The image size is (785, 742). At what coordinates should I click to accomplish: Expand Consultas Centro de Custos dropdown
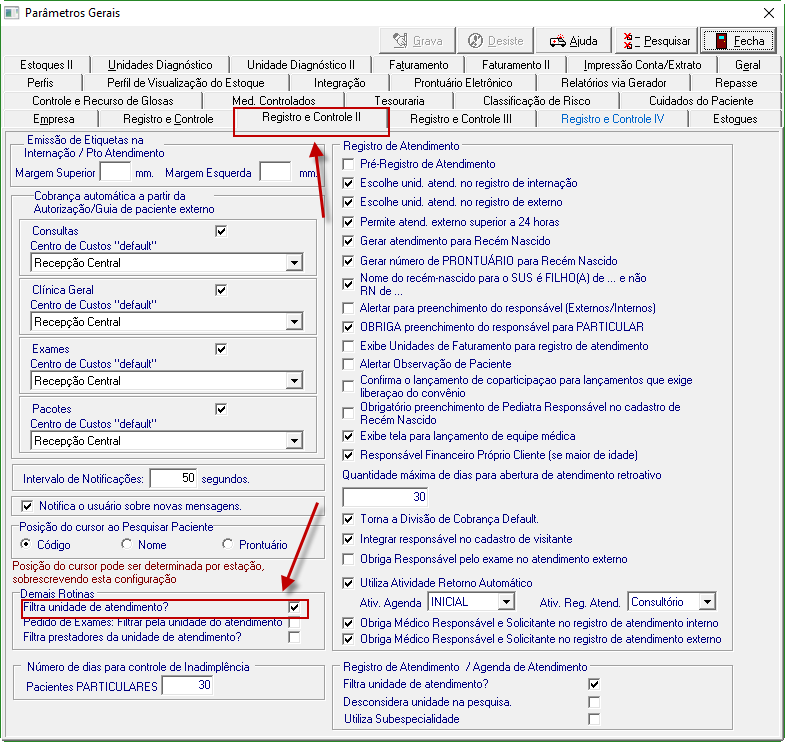coord(294,263)
